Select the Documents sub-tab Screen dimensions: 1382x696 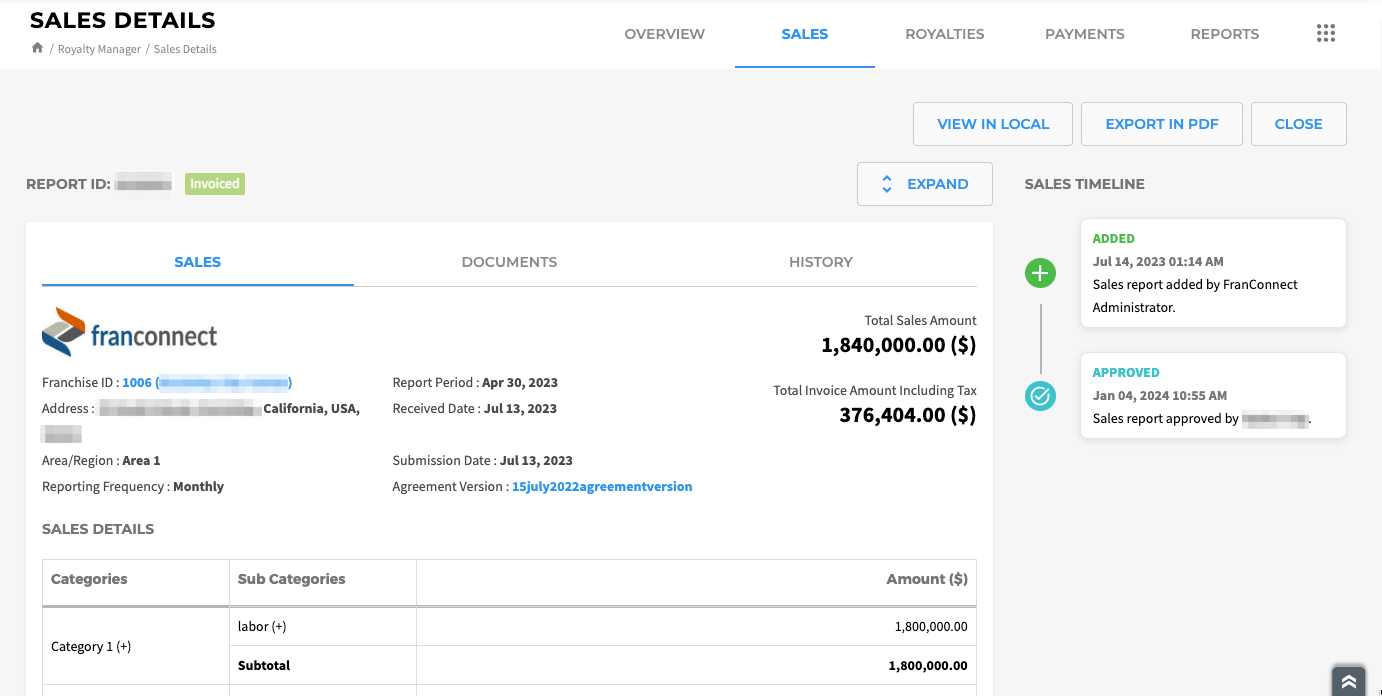(x=509, y=262)
